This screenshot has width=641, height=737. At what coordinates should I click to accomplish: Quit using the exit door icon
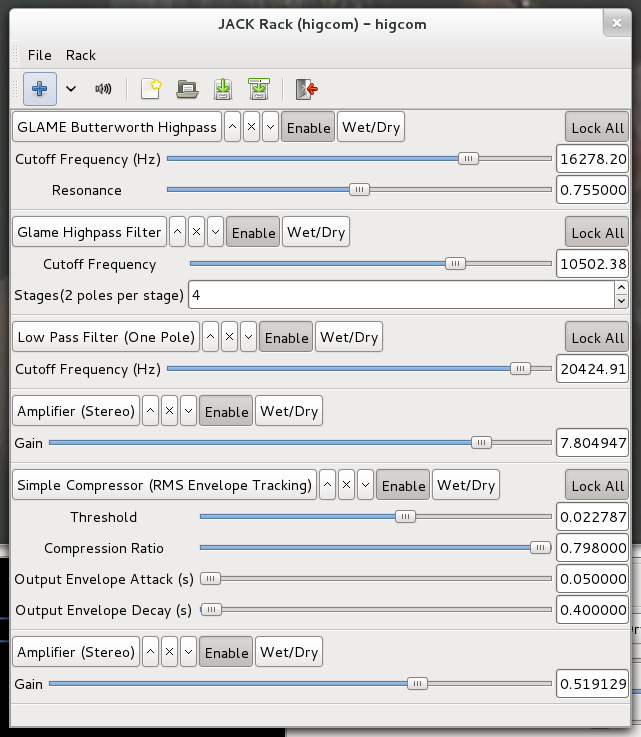[x=306, y=89]
